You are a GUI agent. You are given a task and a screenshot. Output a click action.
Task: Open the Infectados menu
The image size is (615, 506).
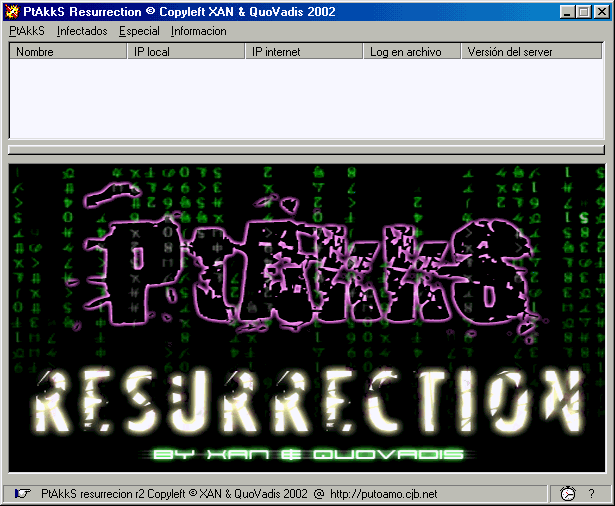tap(82, 31)
